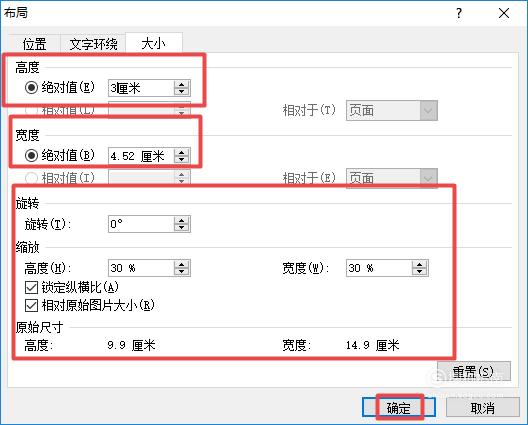This screenshot has height=425, width=528.
Task: Increase scale width percentage up arrow
Action: coord(420,264)
